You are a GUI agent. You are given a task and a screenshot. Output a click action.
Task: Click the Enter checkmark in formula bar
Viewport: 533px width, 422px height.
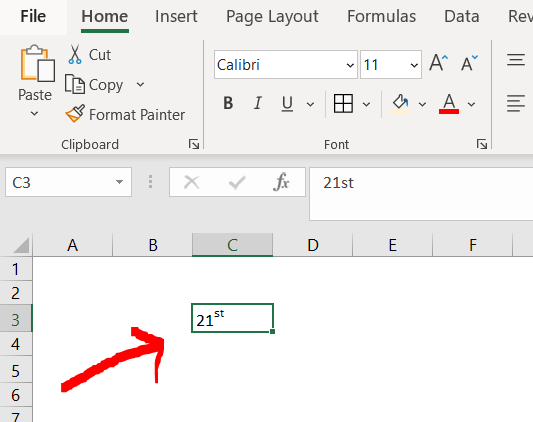click(237, 183)
